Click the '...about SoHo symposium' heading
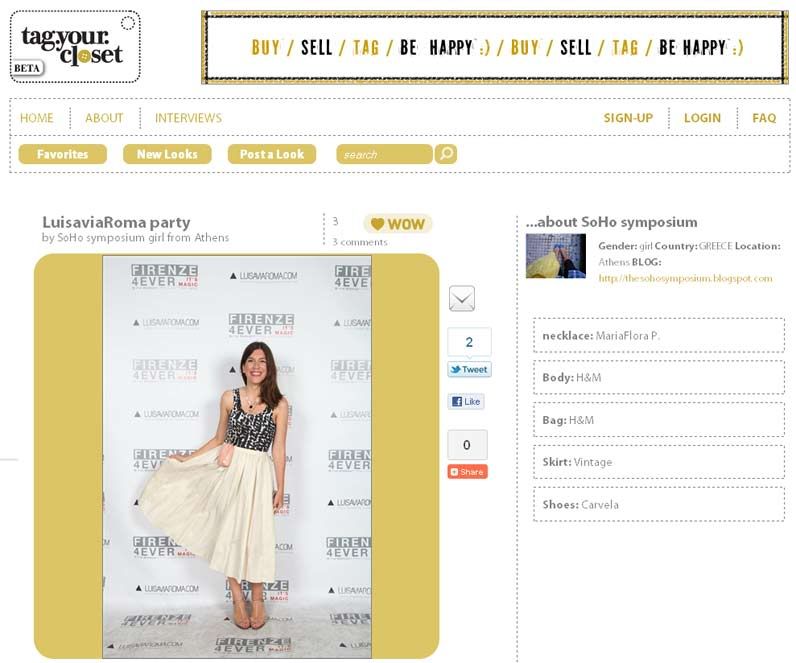This screenshot has width=796, height=663. pos(611,222)
